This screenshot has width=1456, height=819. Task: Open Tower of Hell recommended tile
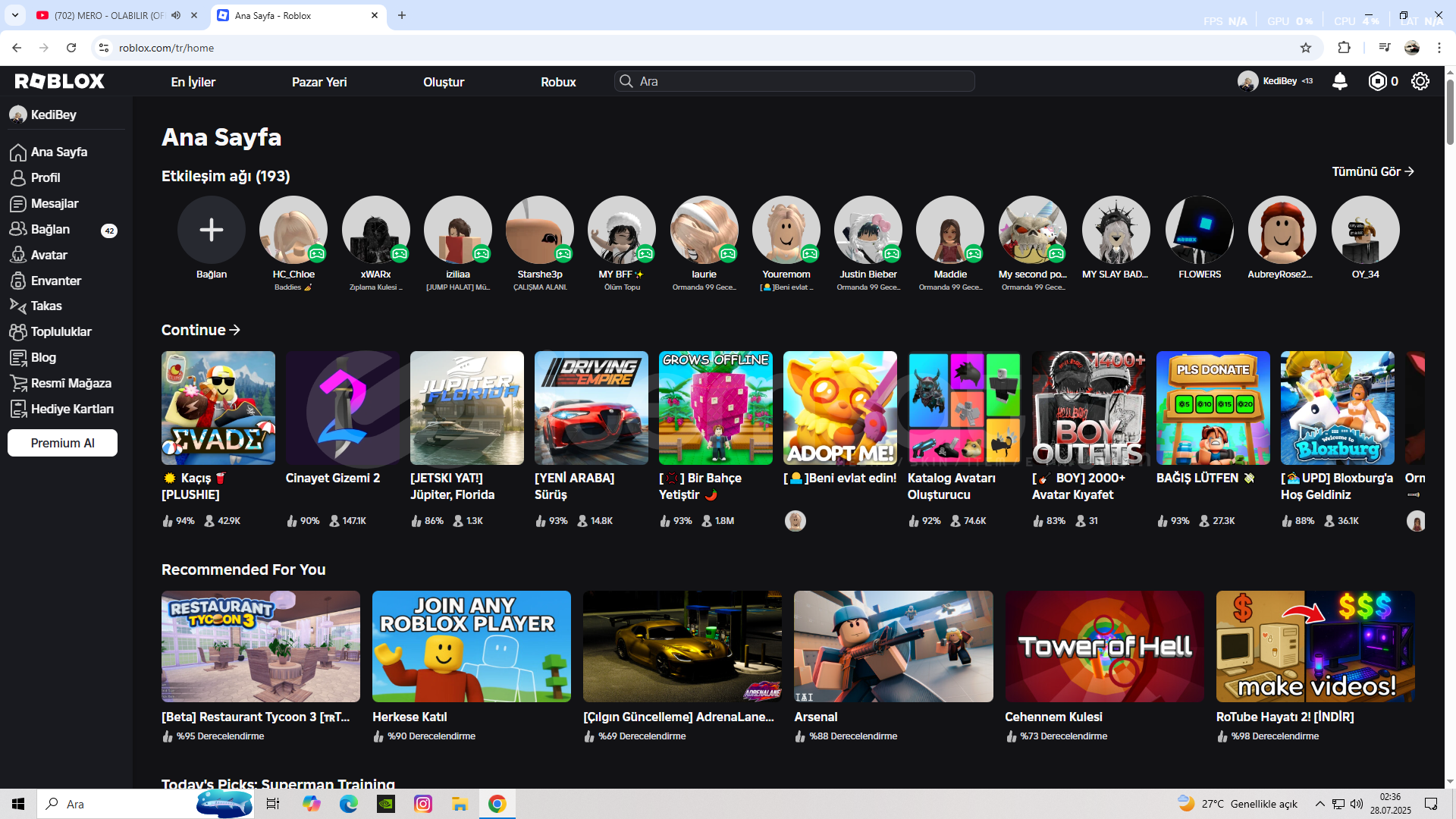point(1104,646)
